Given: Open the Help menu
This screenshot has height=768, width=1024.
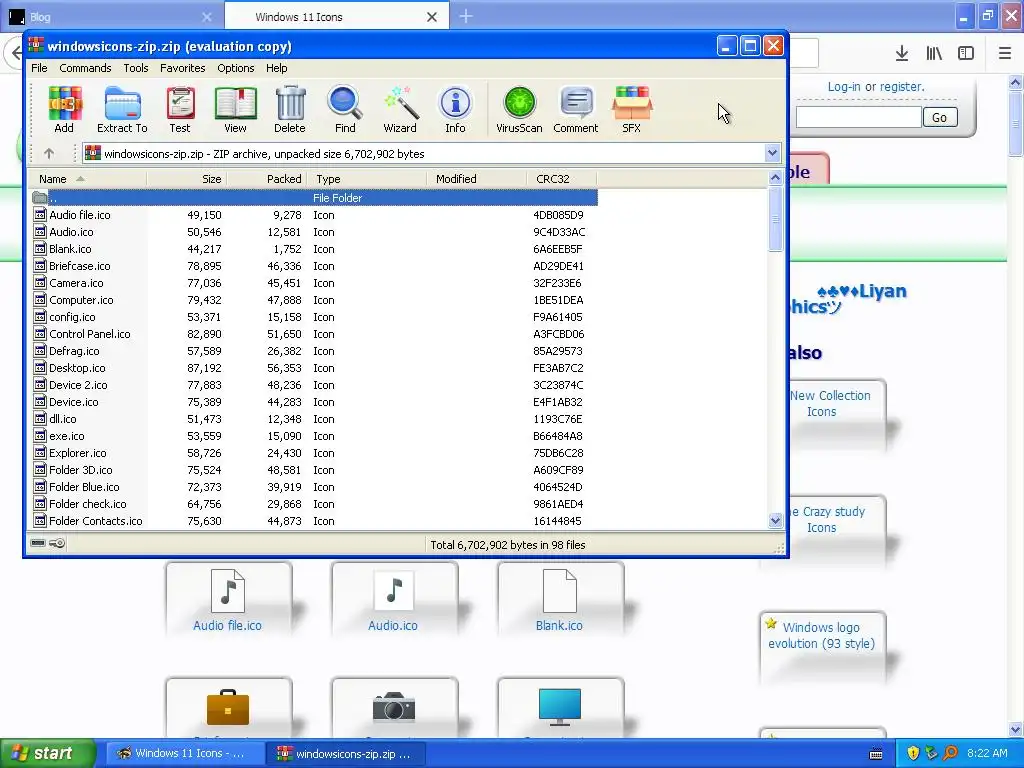Looking at the screenshot, I should coord(277,68).
